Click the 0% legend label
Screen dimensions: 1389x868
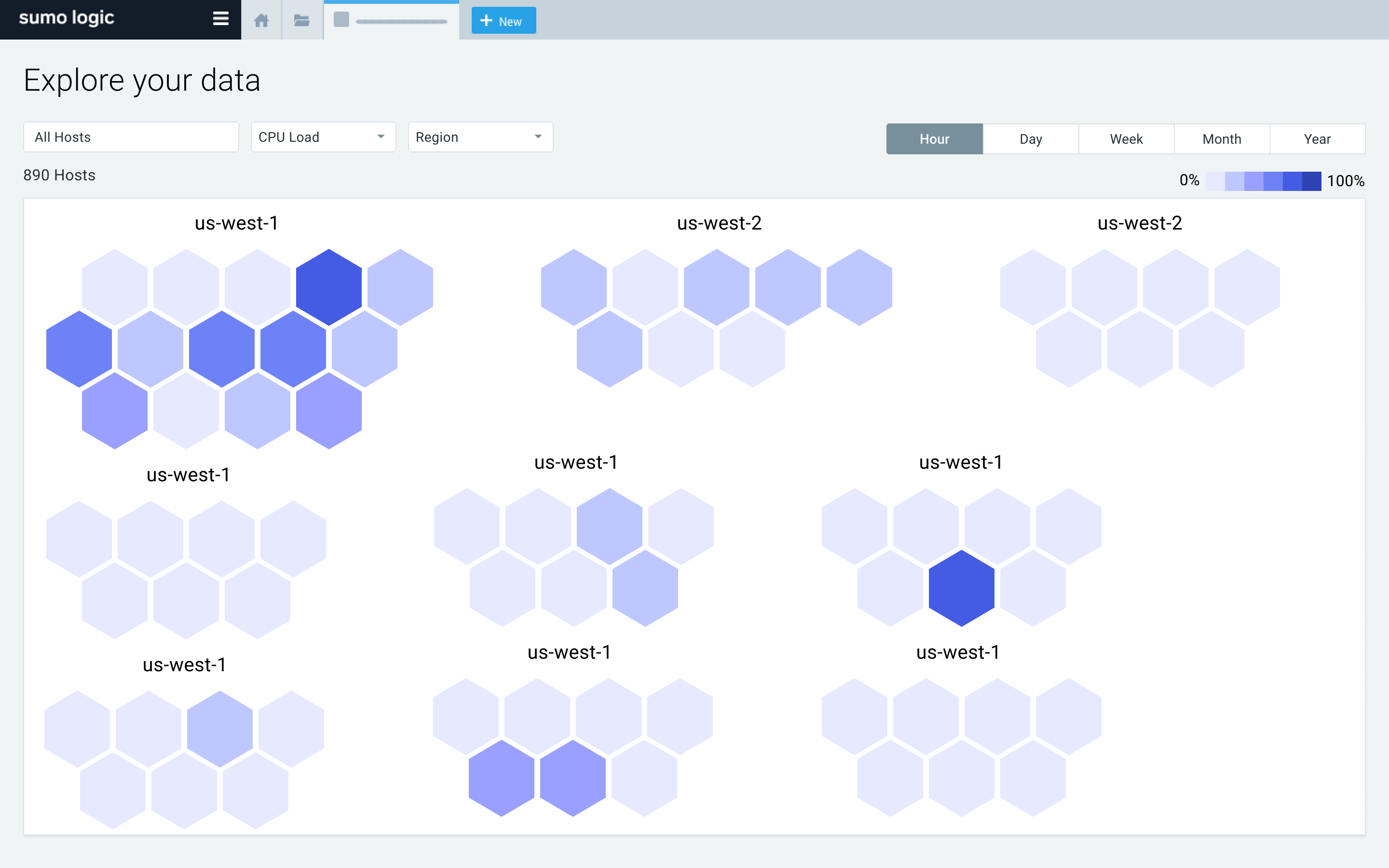tap(1189, 180)
